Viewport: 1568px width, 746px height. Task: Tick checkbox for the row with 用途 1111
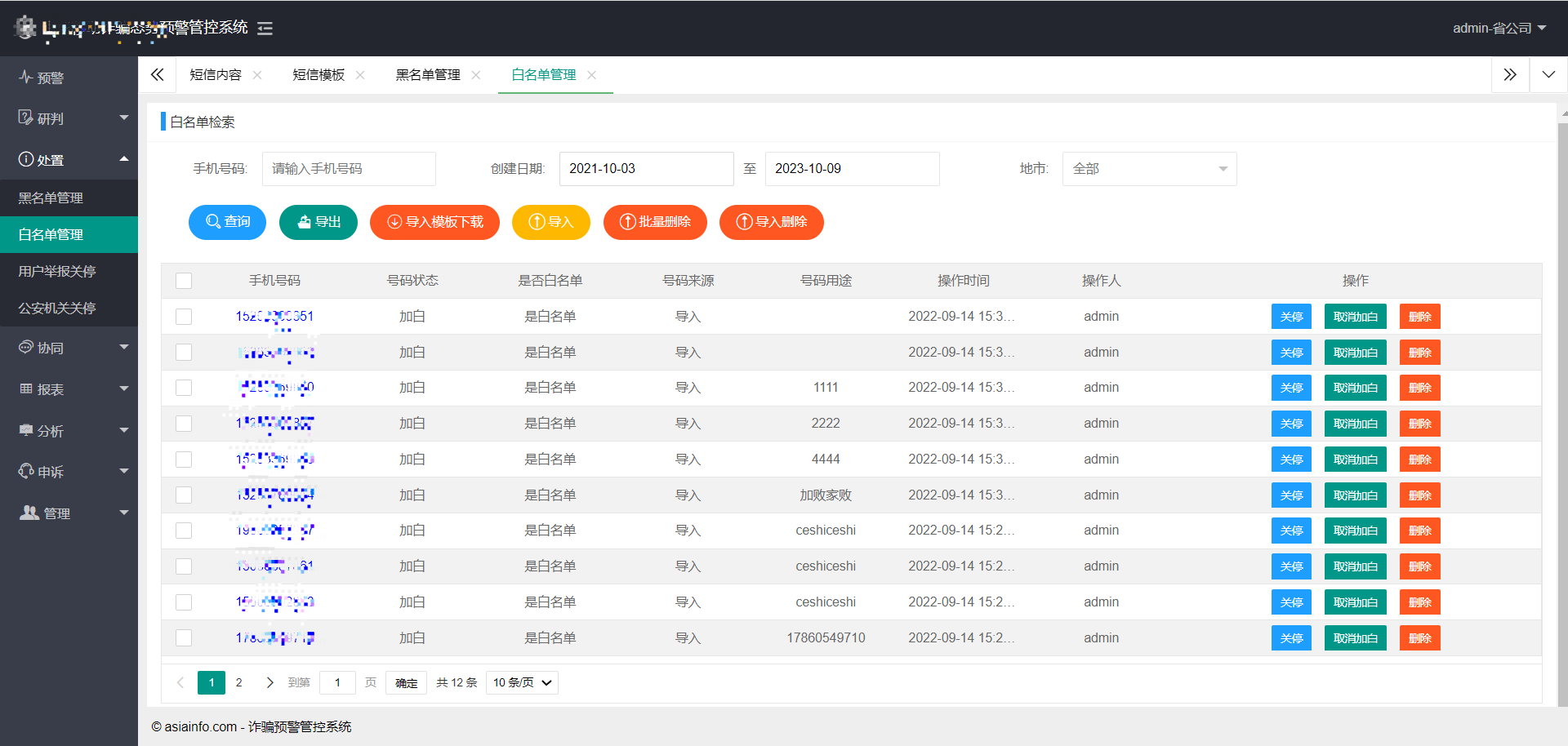click(184, 388)
